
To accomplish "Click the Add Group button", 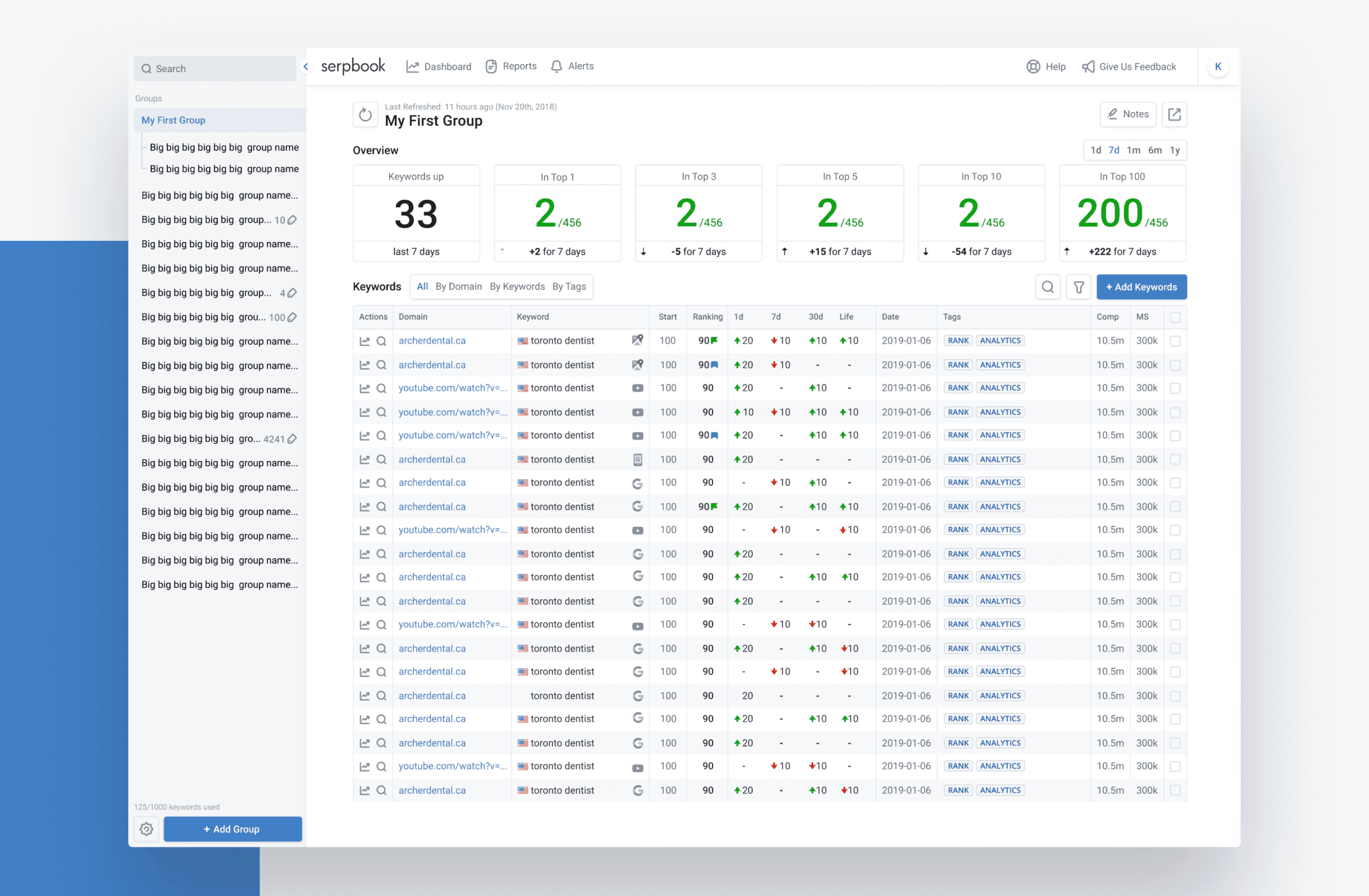I will click(x=232, y=829).
